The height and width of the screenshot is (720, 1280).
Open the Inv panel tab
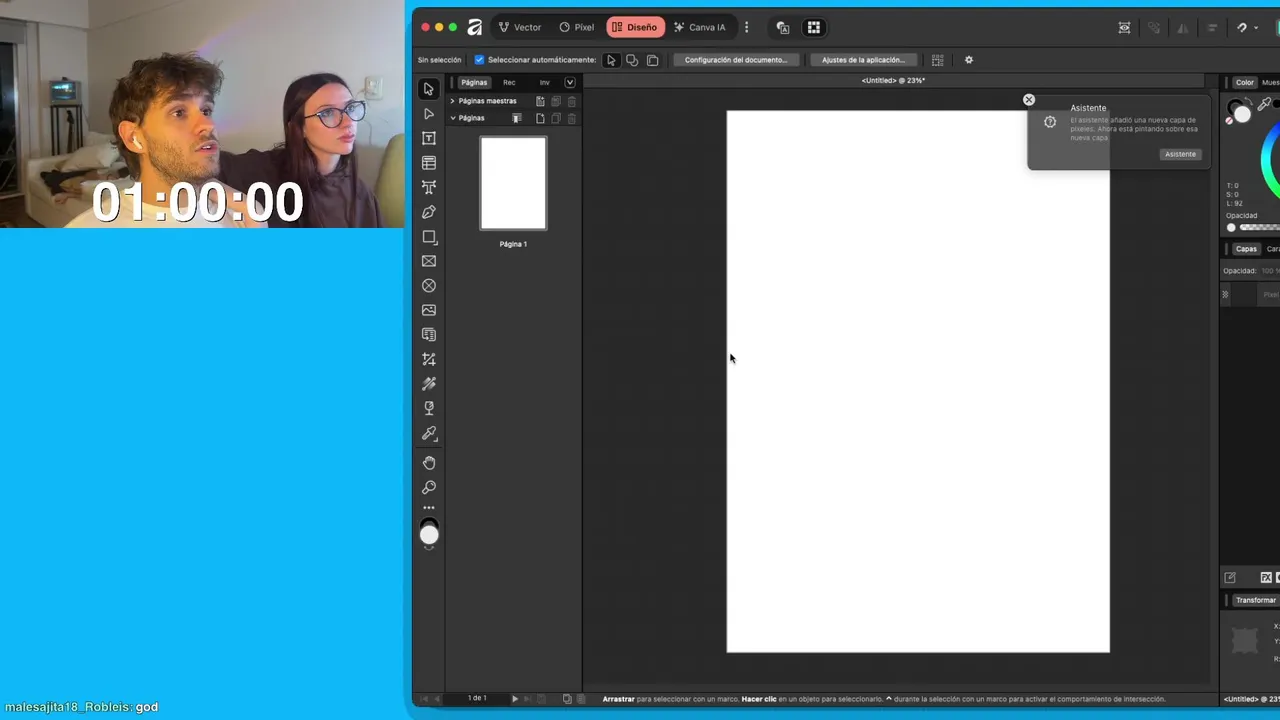(x=544, y=82)
